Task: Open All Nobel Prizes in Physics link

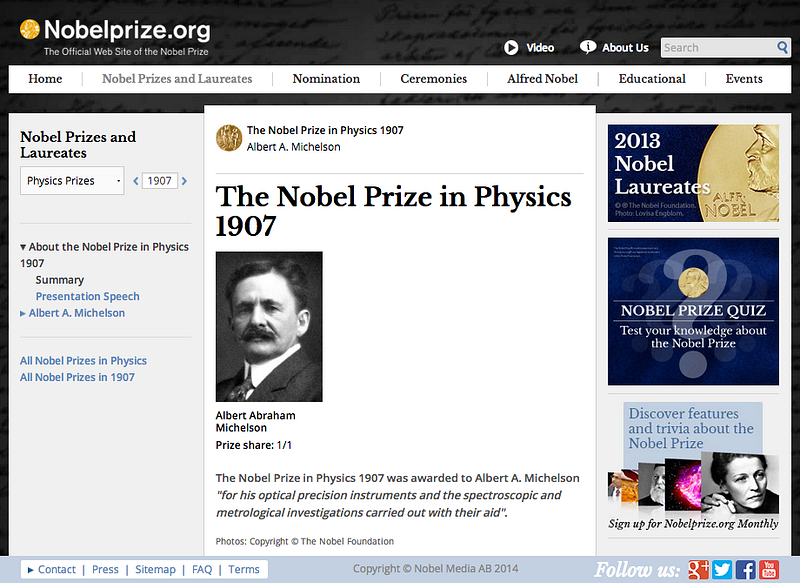Action: tap(83, 361)
